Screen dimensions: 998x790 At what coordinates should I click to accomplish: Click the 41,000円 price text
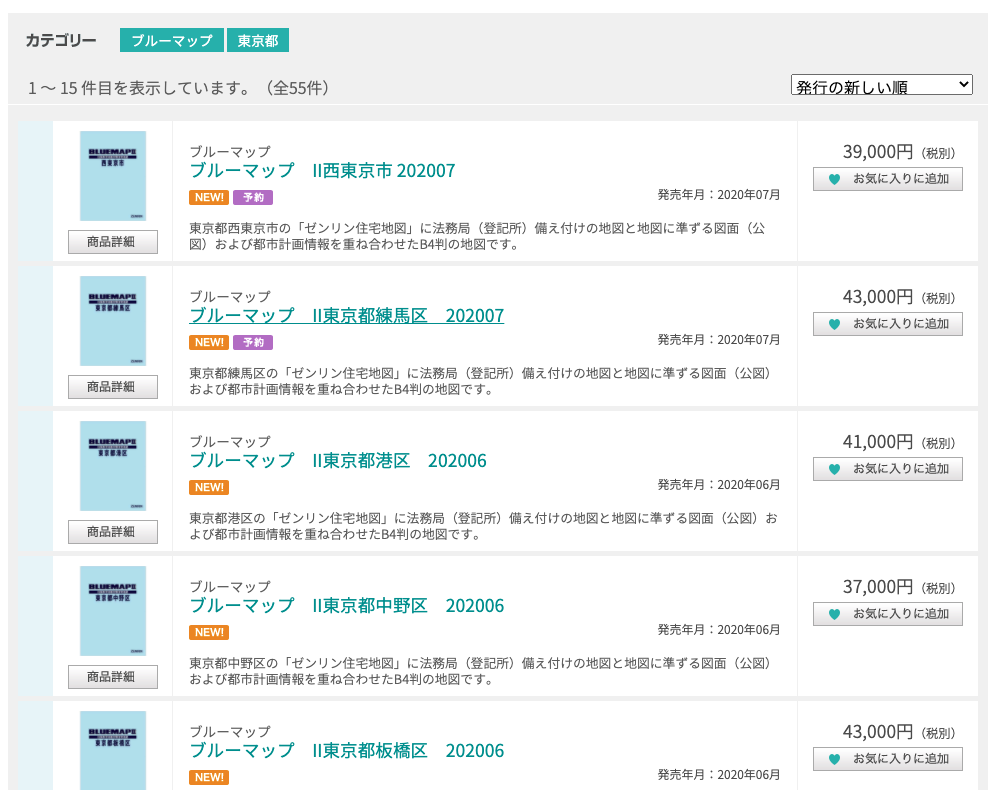coord(878,442)
